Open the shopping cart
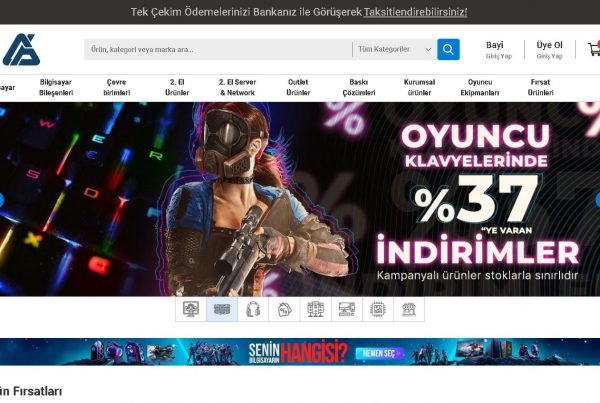Image resolution: width=600 pixels, height=403 pixels. tap(594, 49)
